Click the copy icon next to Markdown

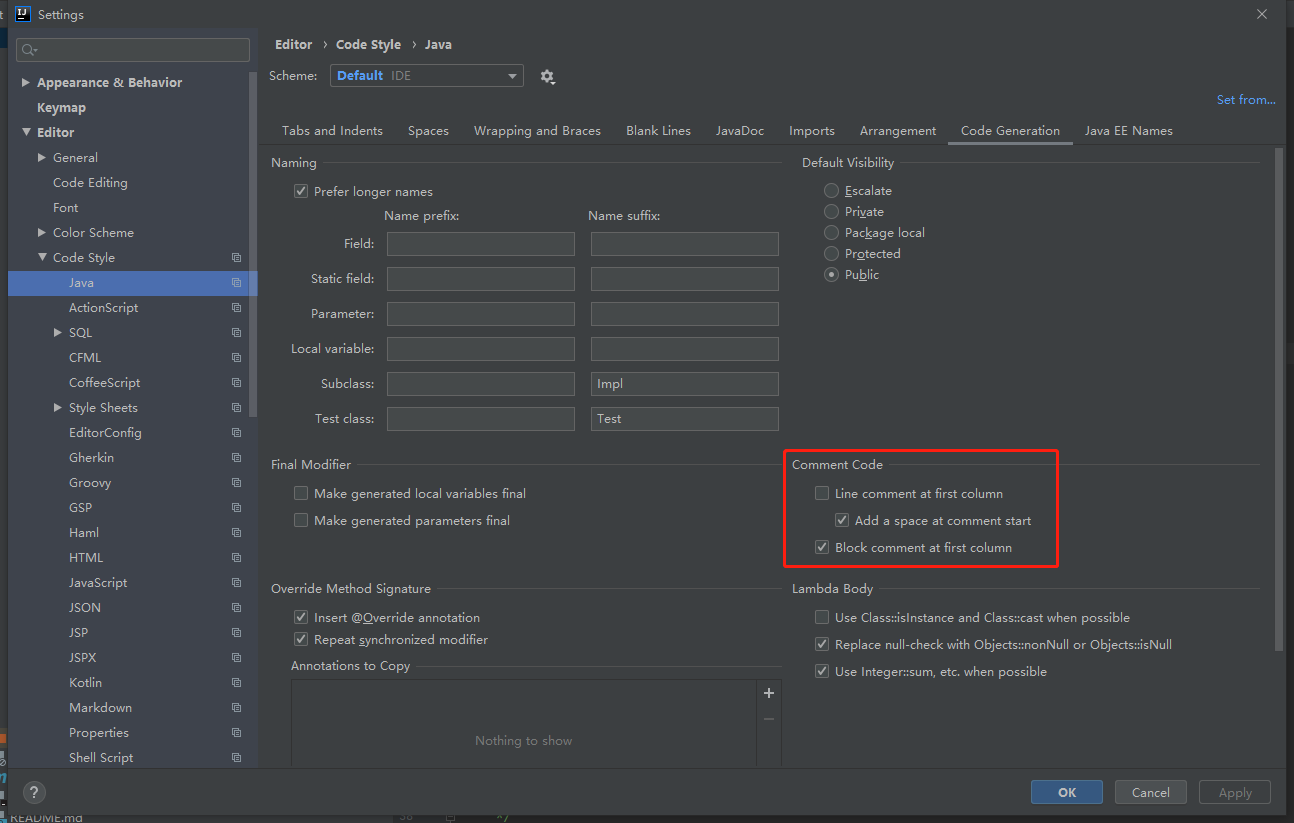point(236,708)
